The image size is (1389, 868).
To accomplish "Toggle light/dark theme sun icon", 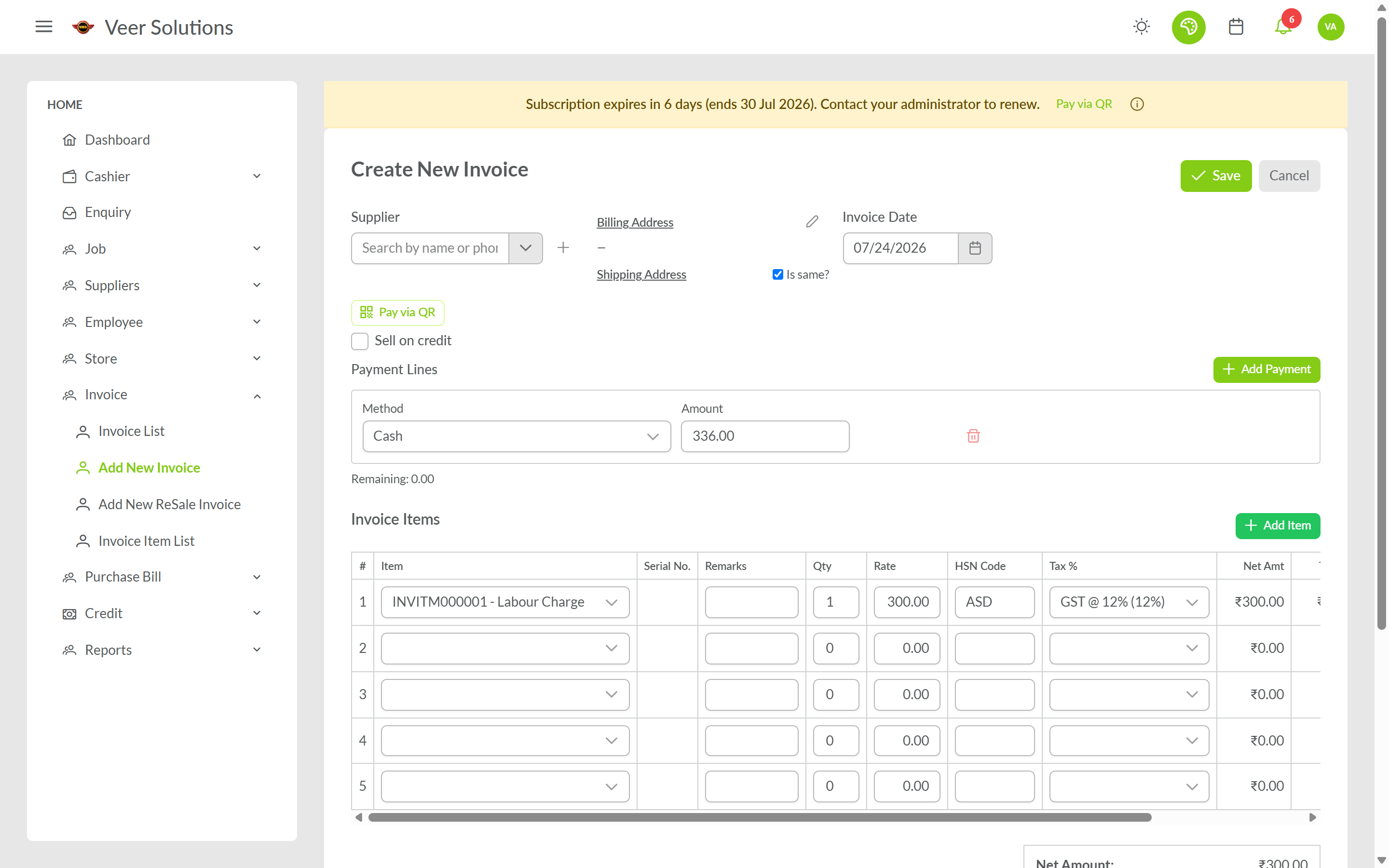I will tap(1141, 27).
